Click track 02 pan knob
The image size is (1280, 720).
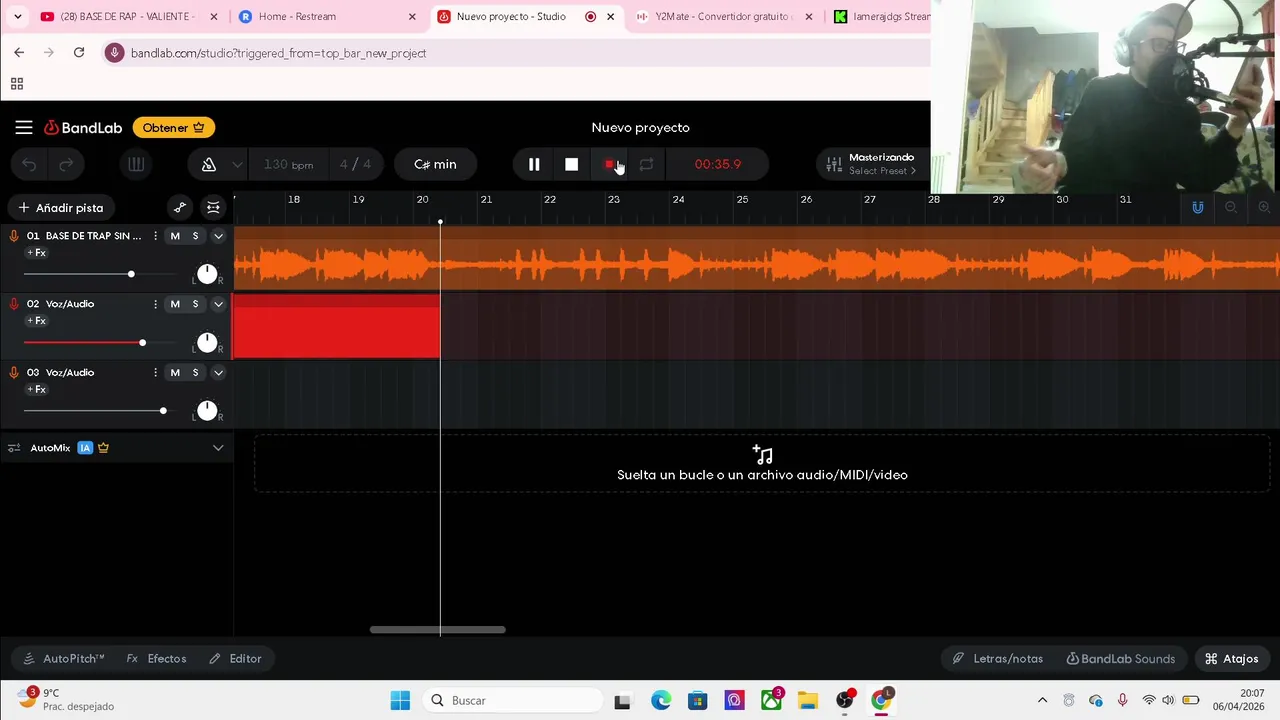(207, 343)
